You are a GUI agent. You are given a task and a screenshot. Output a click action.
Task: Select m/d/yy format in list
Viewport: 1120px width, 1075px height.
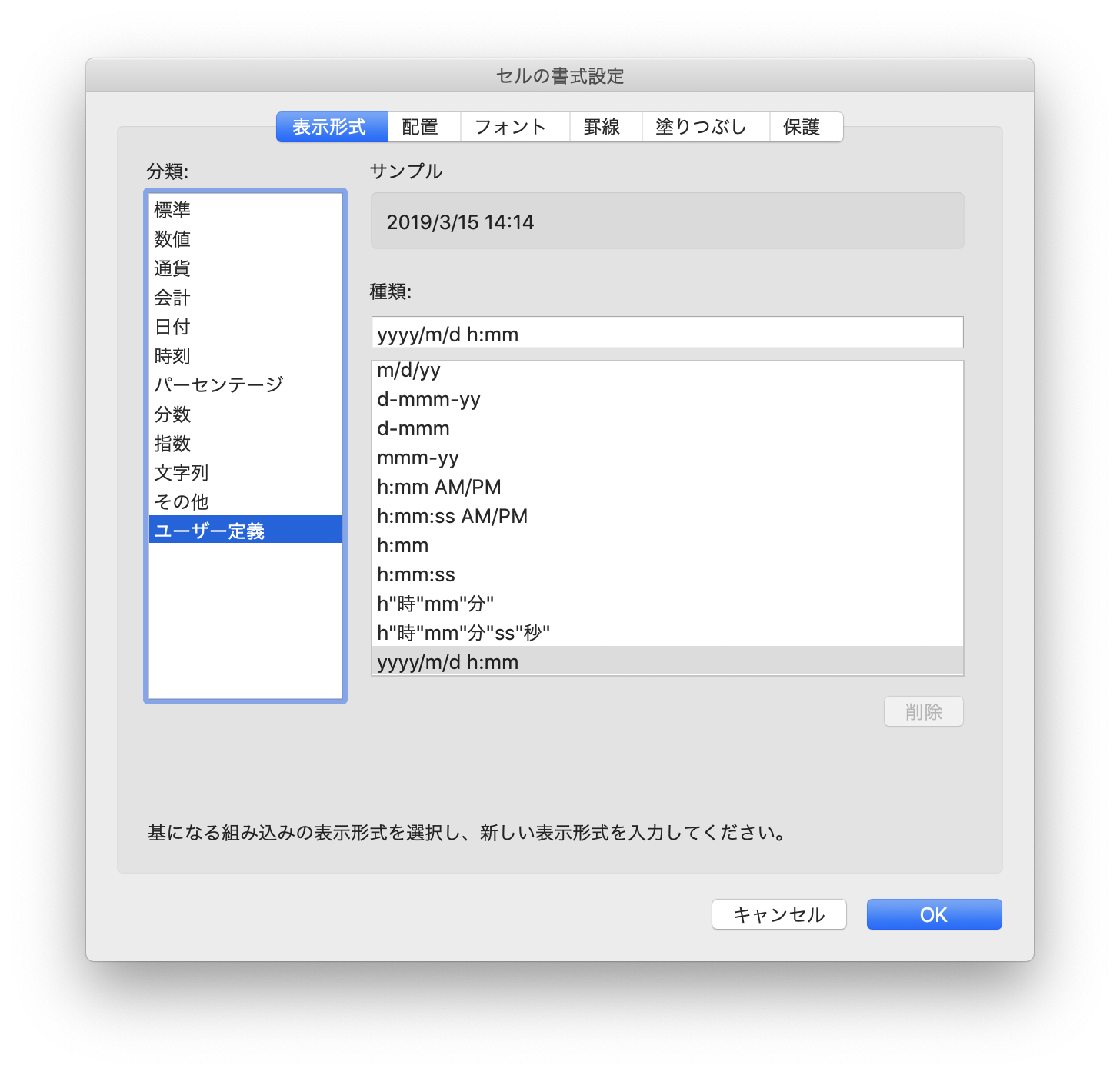(x=667, y=371)
